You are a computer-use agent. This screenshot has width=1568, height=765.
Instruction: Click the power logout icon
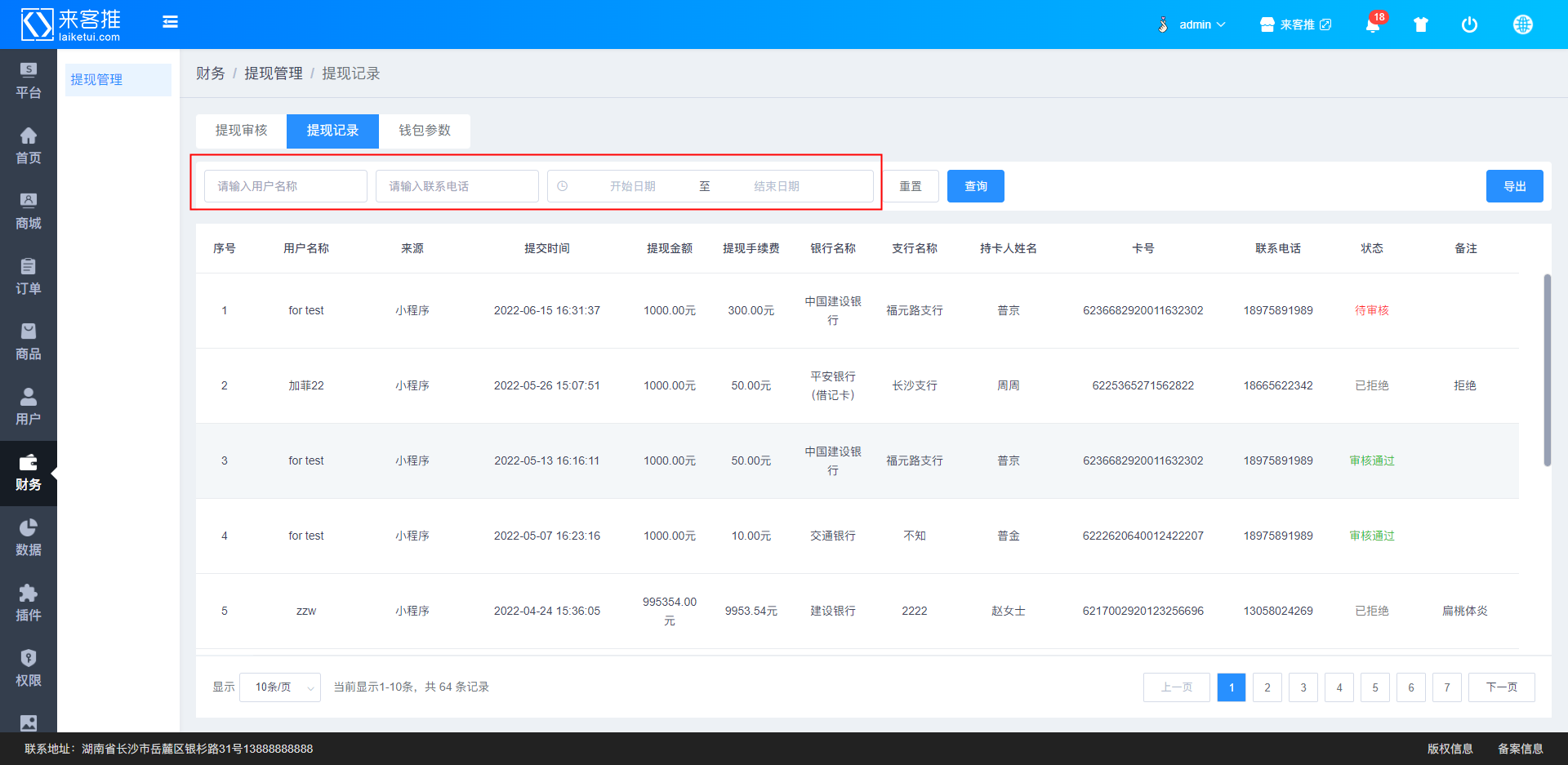[x=1469, y=24]
